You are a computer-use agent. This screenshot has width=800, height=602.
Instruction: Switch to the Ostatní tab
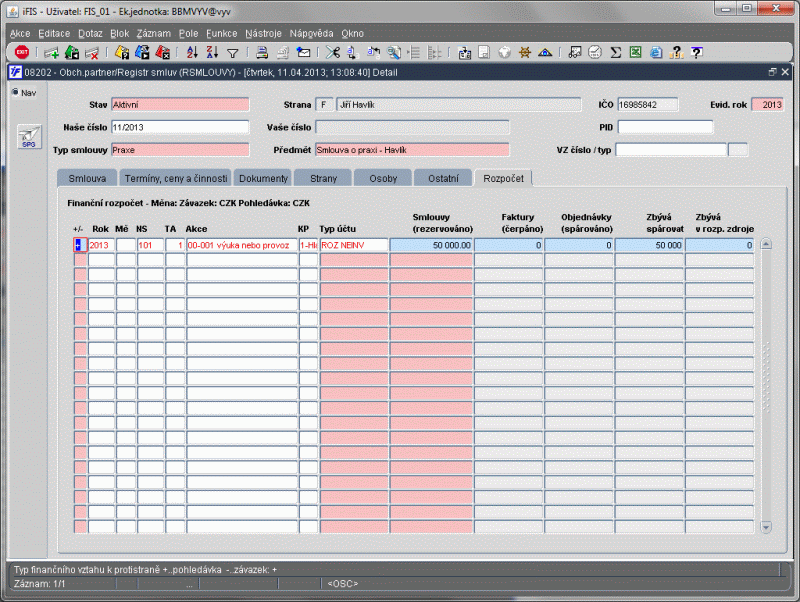pos(443,178)
